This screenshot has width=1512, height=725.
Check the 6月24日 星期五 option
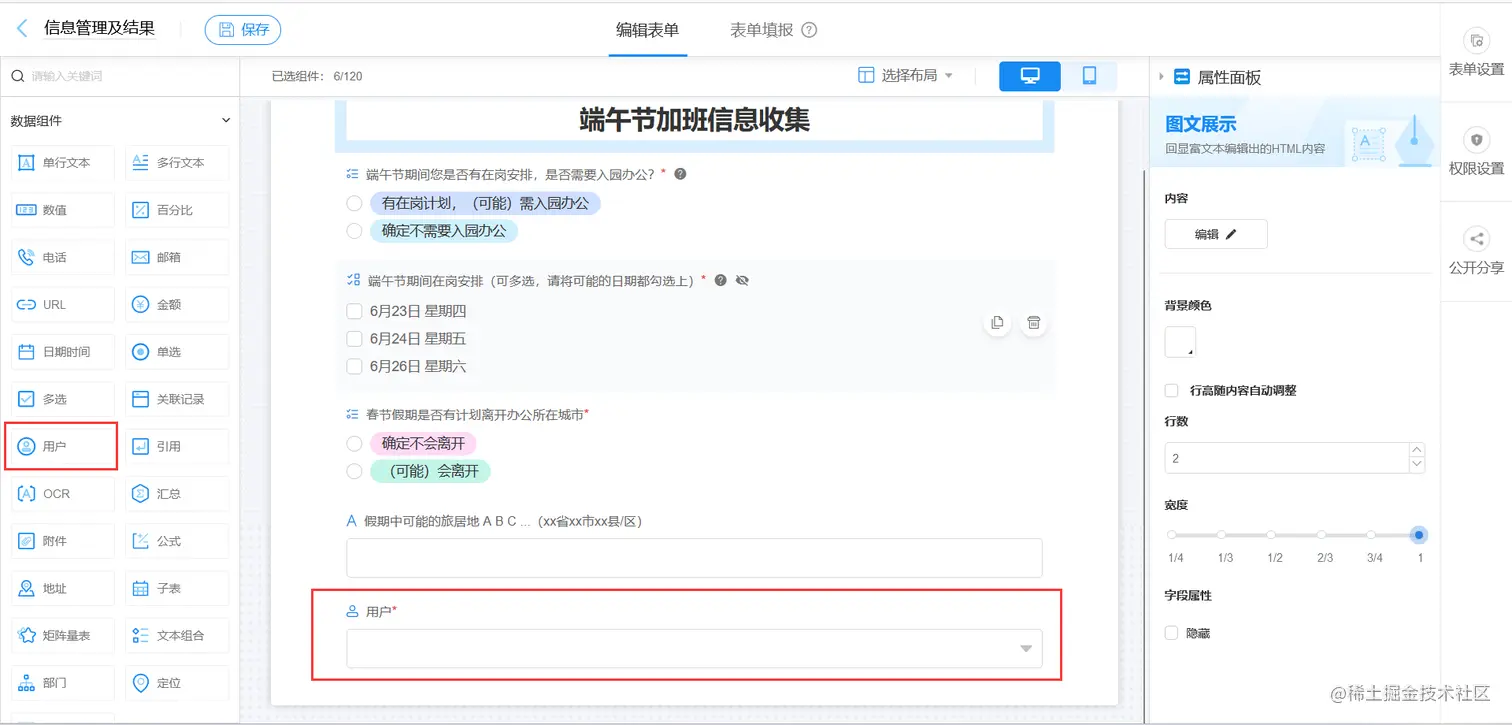(x=354, y=338)
